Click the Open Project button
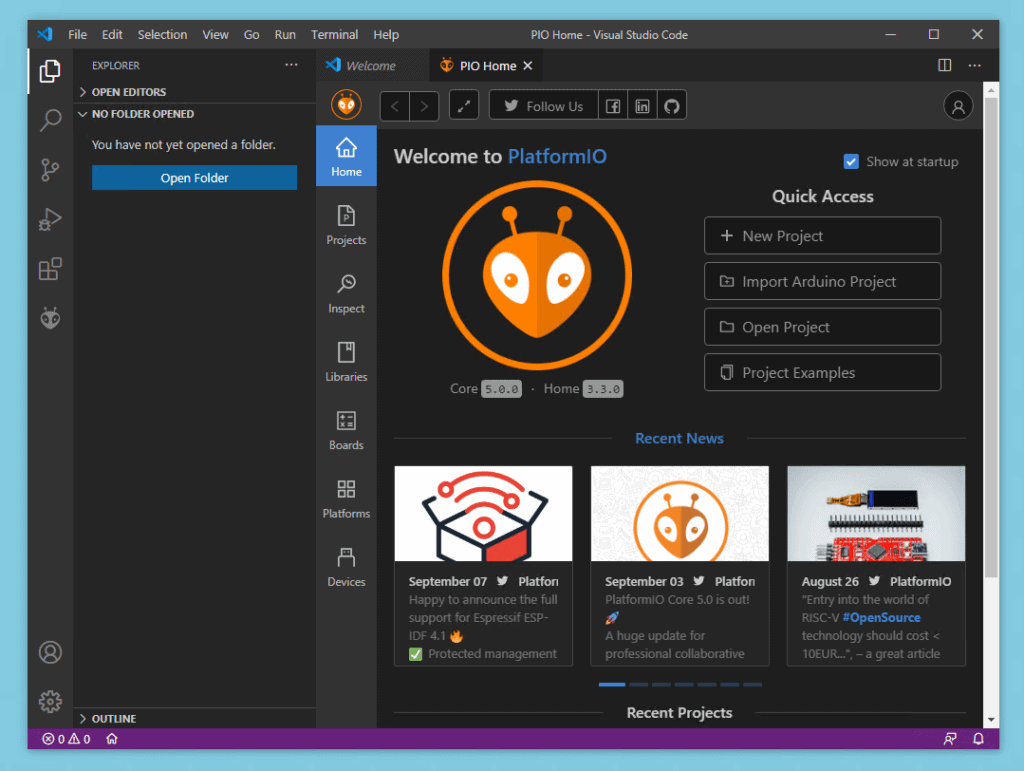 (x=822, y=327)
